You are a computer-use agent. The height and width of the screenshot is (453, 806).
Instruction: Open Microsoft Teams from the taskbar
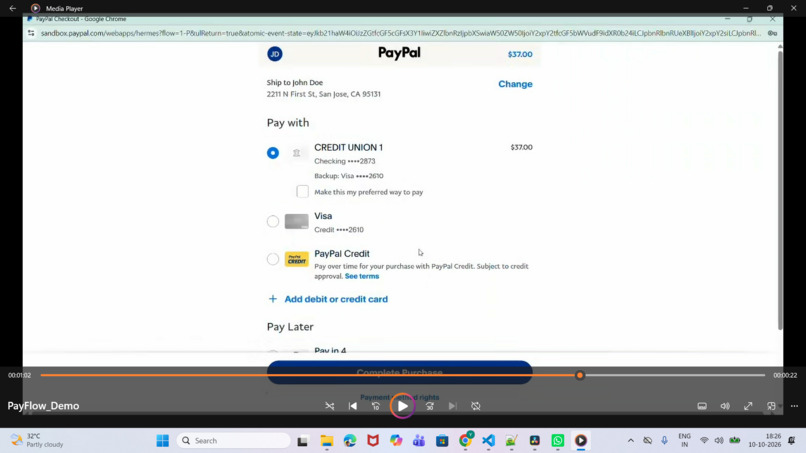tap(419, 441)
